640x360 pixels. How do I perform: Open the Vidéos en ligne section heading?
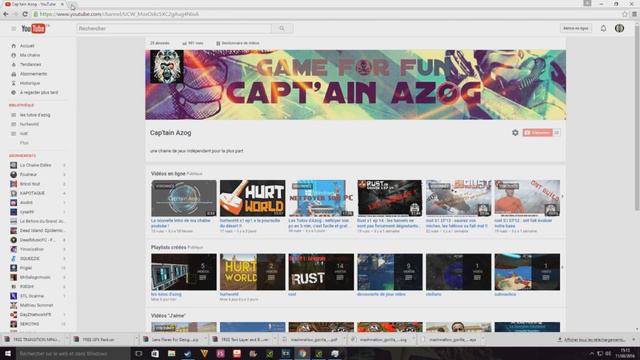[168, 173]
